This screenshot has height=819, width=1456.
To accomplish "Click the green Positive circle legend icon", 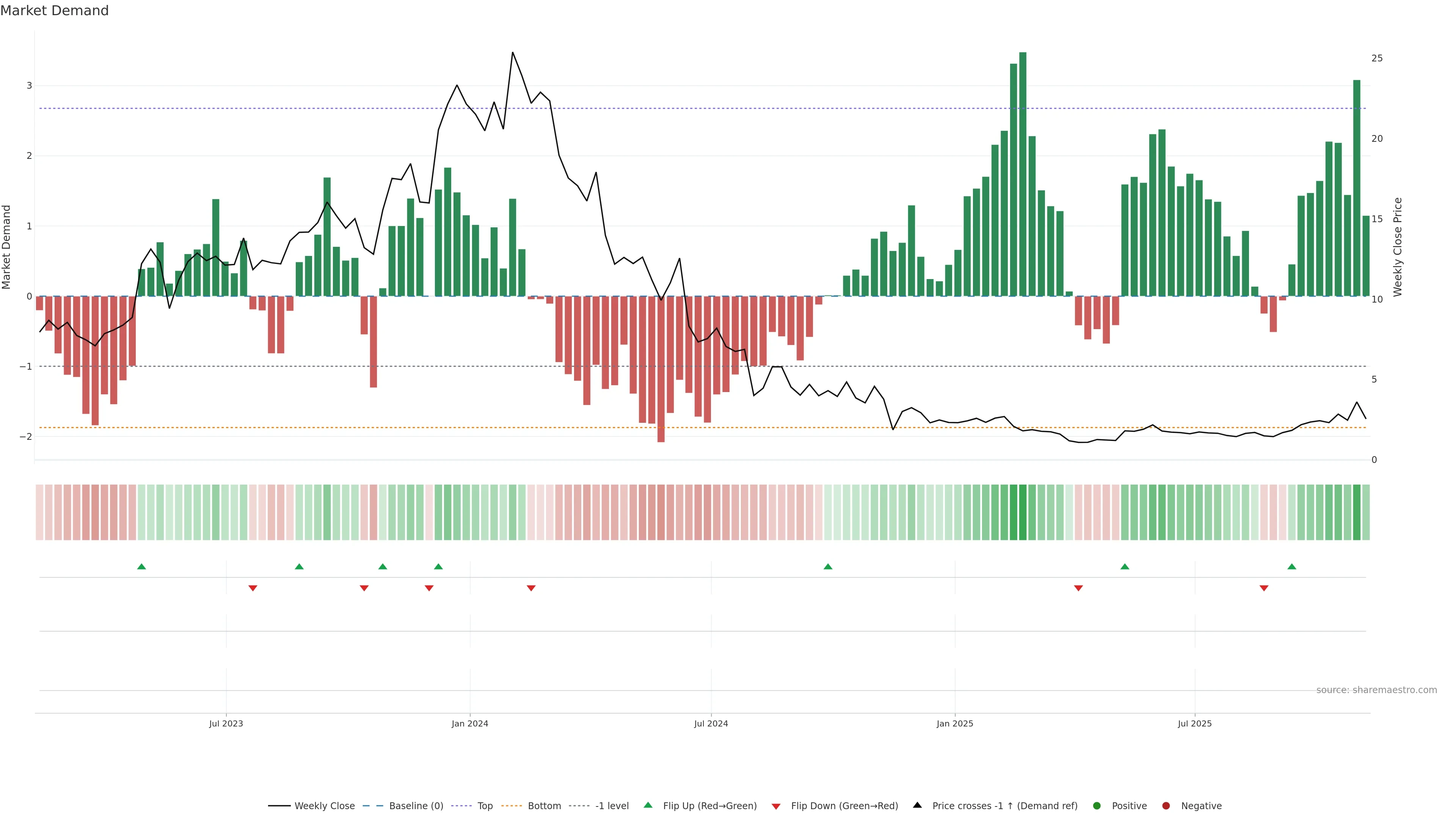I will tap(1097, 805).
